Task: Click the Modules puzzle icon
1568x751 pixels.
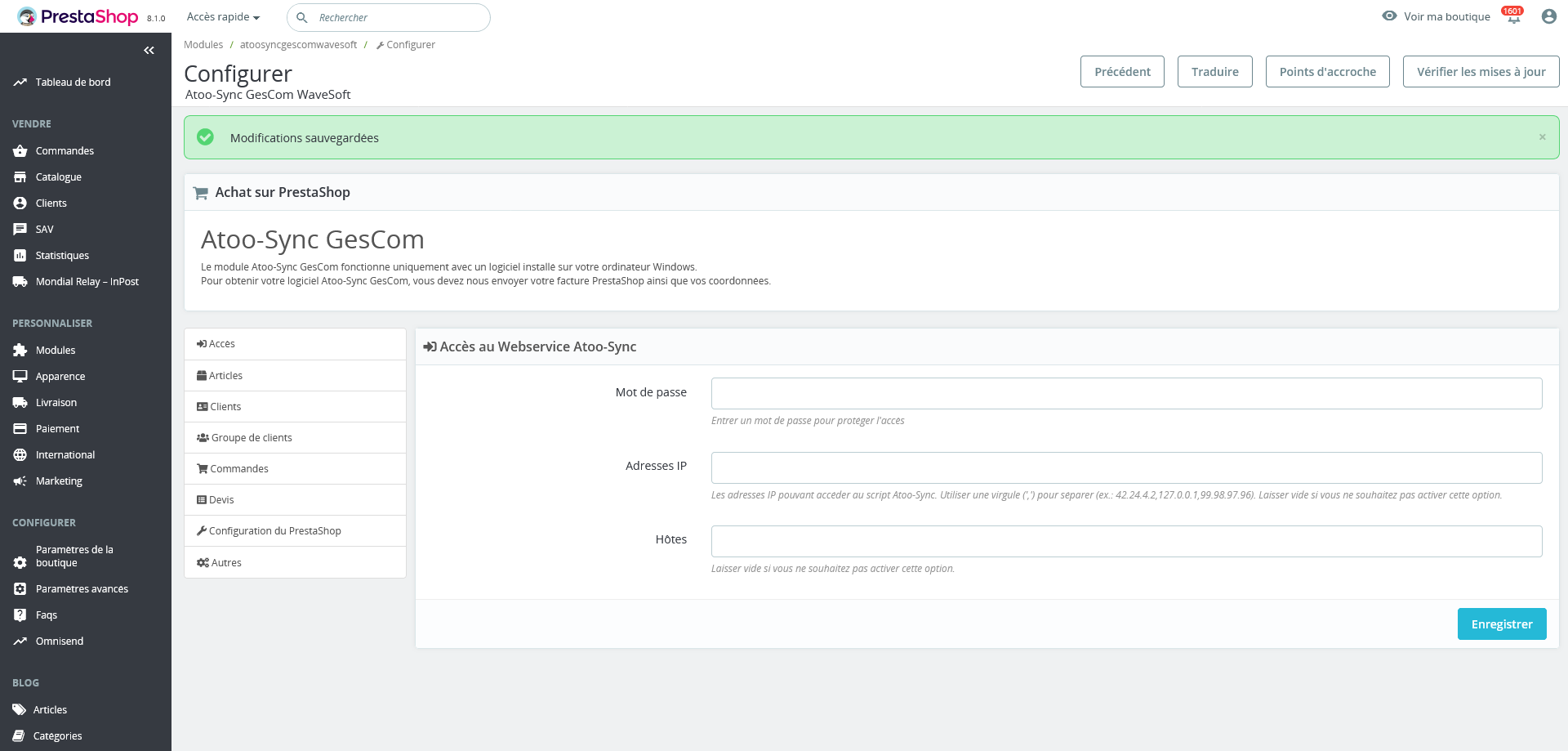Action: click(20, 351)
